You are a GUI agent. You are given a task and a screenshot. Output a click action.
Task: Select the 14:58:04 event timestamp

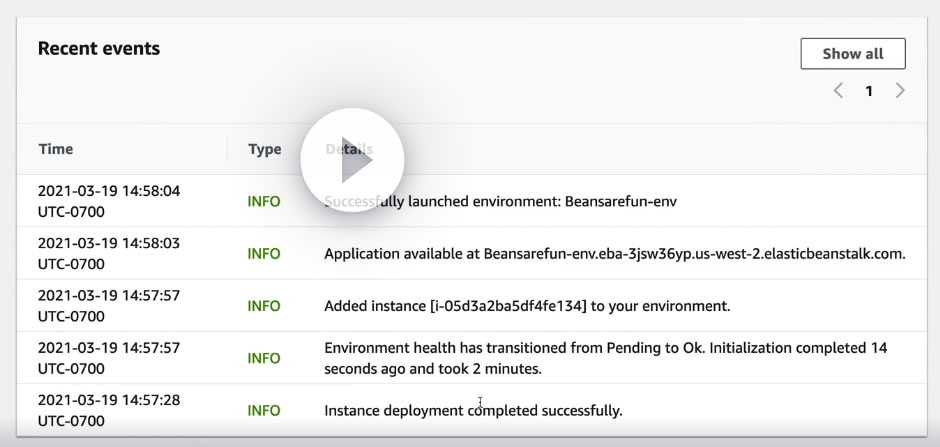(x=109, y=201)
